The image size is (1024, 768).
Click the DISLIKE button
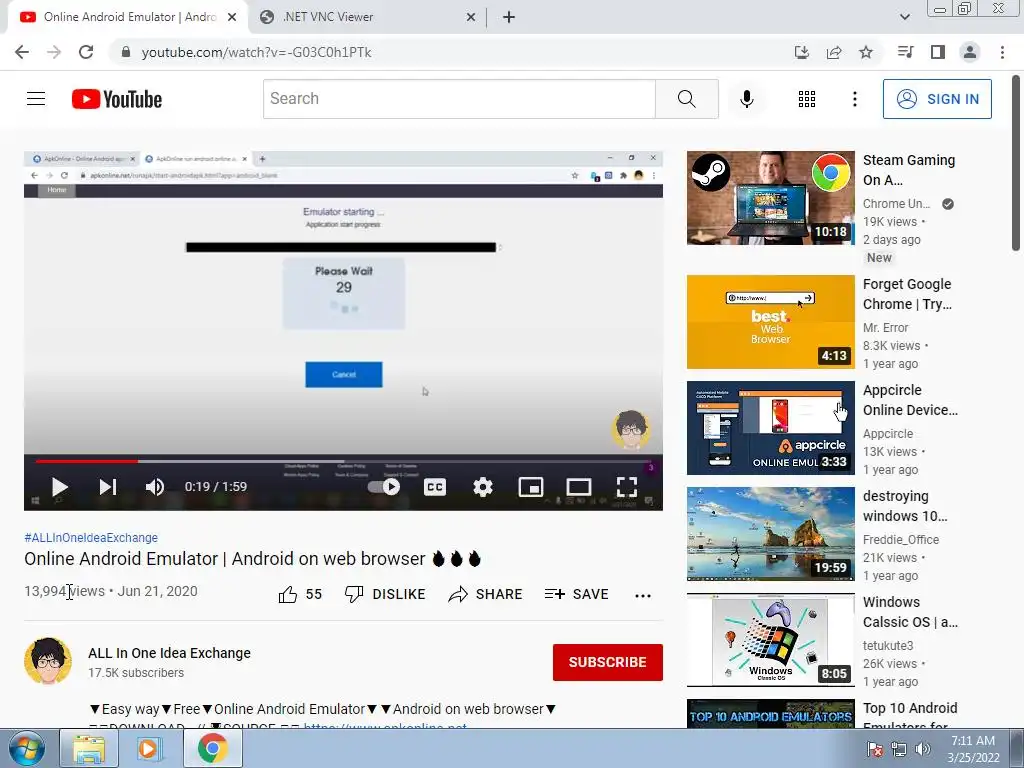[x=385, y=594]
